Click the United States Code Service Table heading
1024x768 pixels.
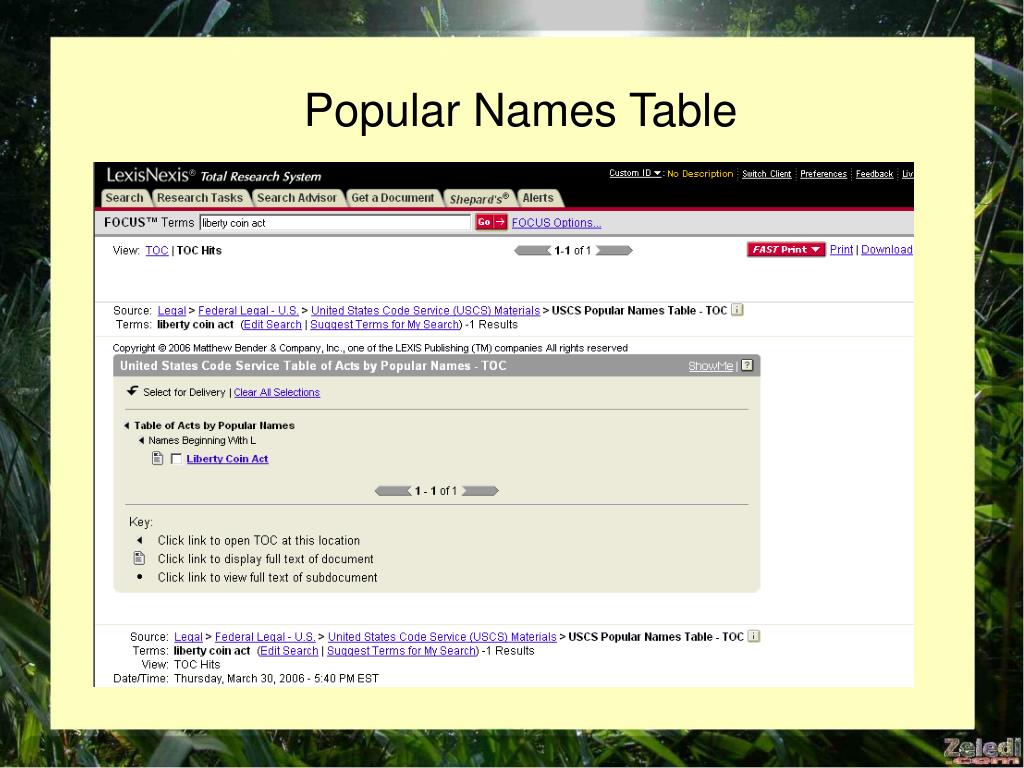(x=313, y=366)
